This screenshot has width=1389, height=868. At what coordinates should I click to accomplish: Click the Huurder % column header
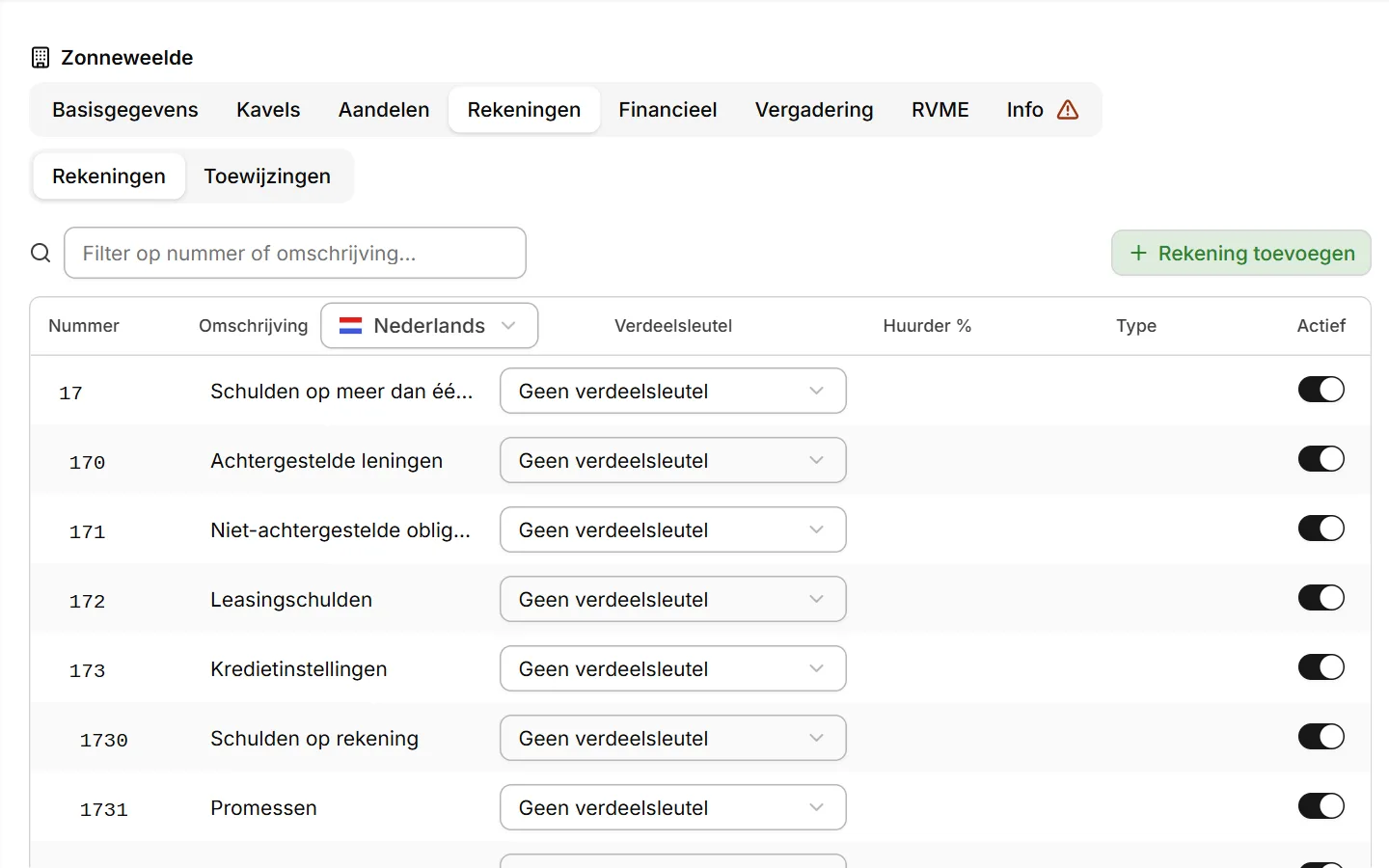point(927,326)
